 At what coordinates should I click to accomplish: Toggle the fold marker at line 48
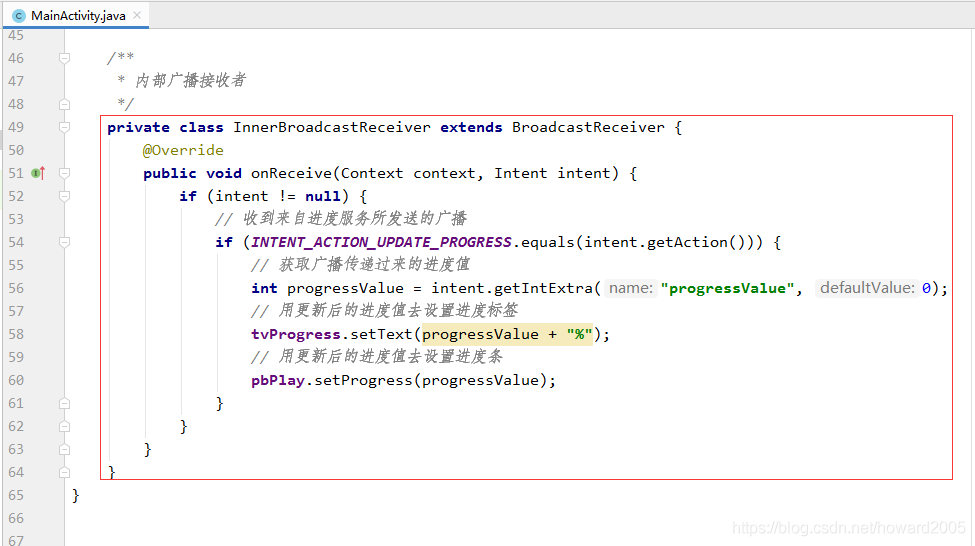point(64,104)
